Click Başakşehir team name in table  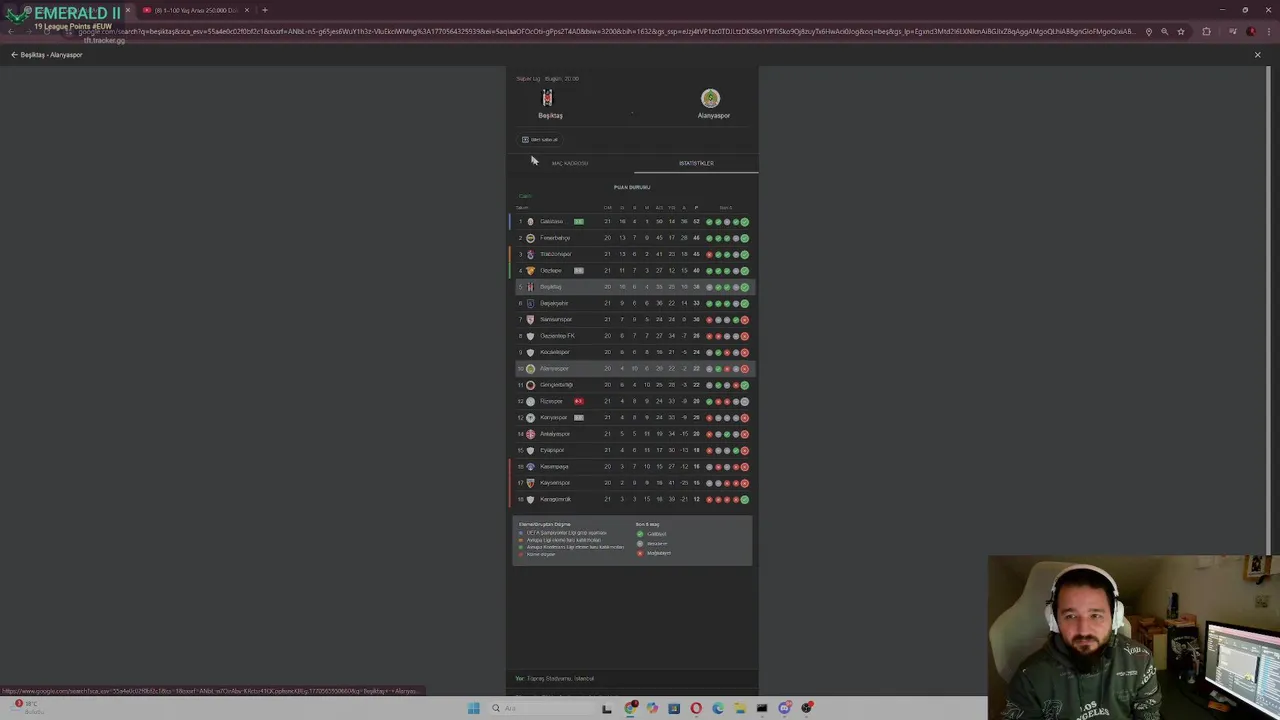click(554, 303)
